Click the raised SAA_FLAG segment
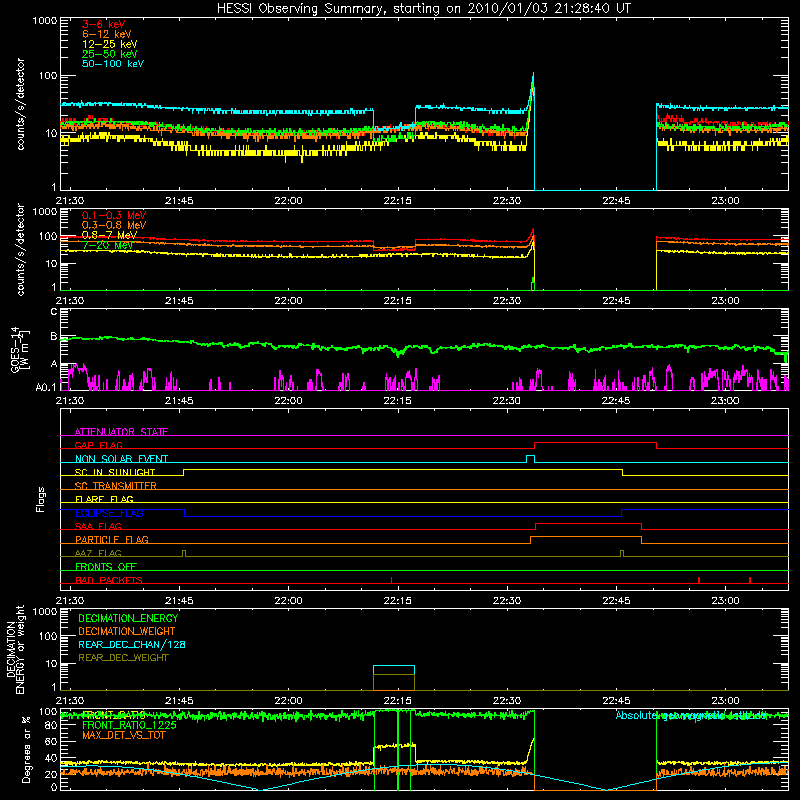Image resolution: width=800 pixels, height=800 pixels. point(588,524)
